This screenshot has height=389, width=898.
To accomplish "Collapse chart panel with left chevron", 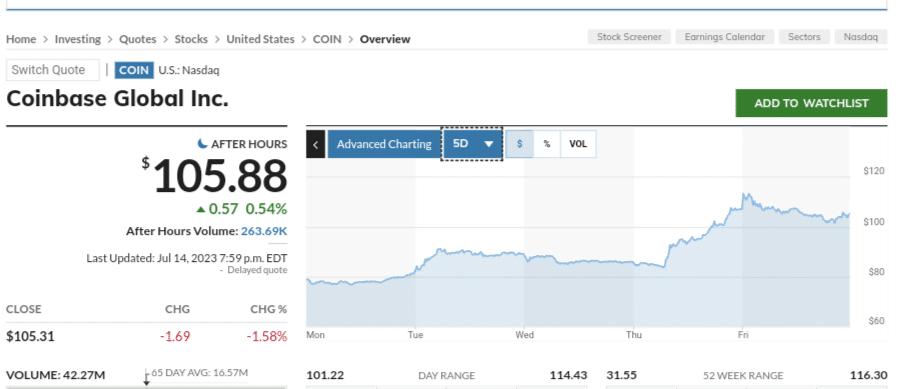I will pos(316,144).
